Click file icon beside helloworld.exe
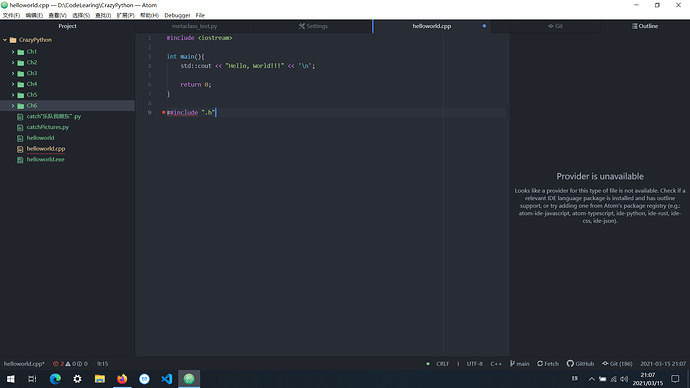 coord(20,160)
